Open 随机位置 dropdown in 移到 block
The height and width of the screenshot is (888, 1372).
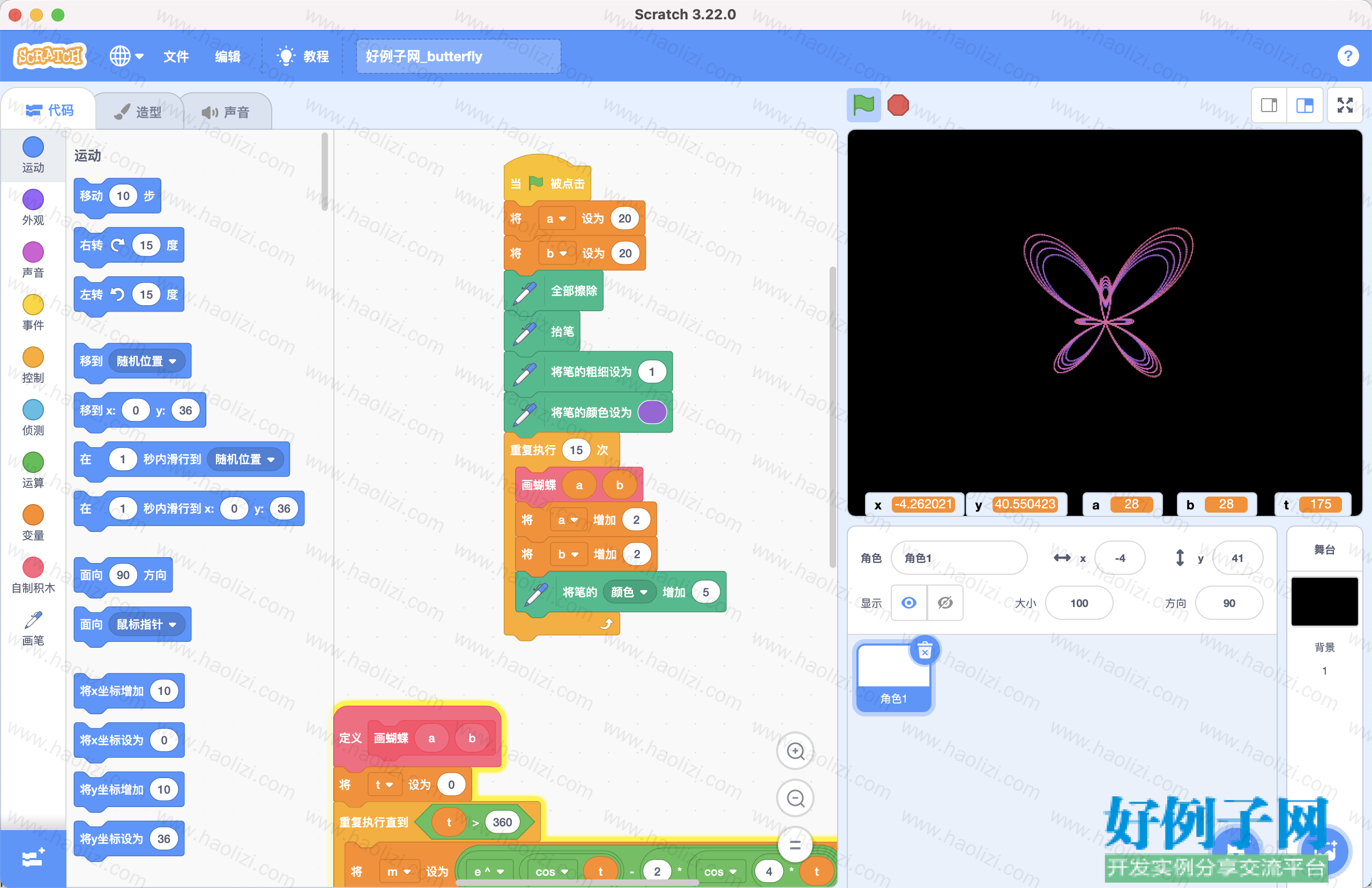click(x=146, y=361)
